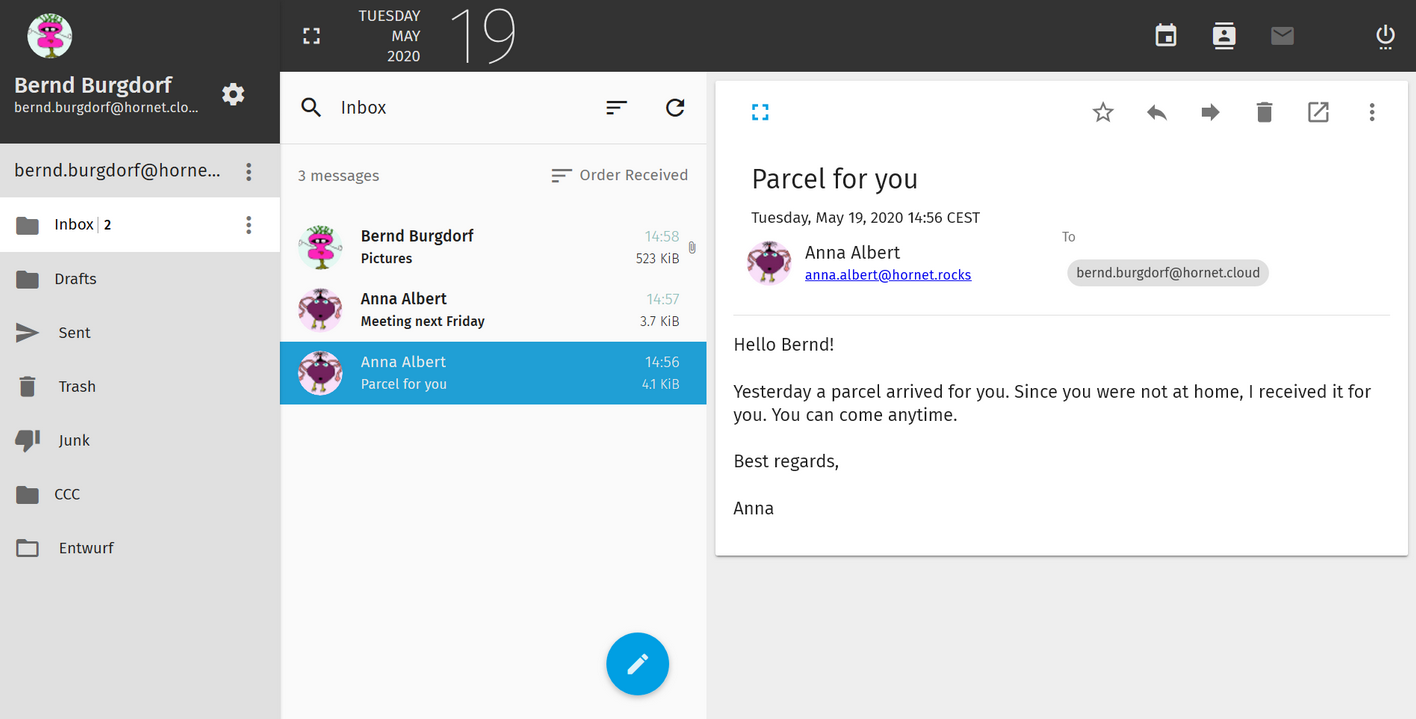Click the Inbox search field
This screenshot has width=1416, height=719.
[460, 107]
